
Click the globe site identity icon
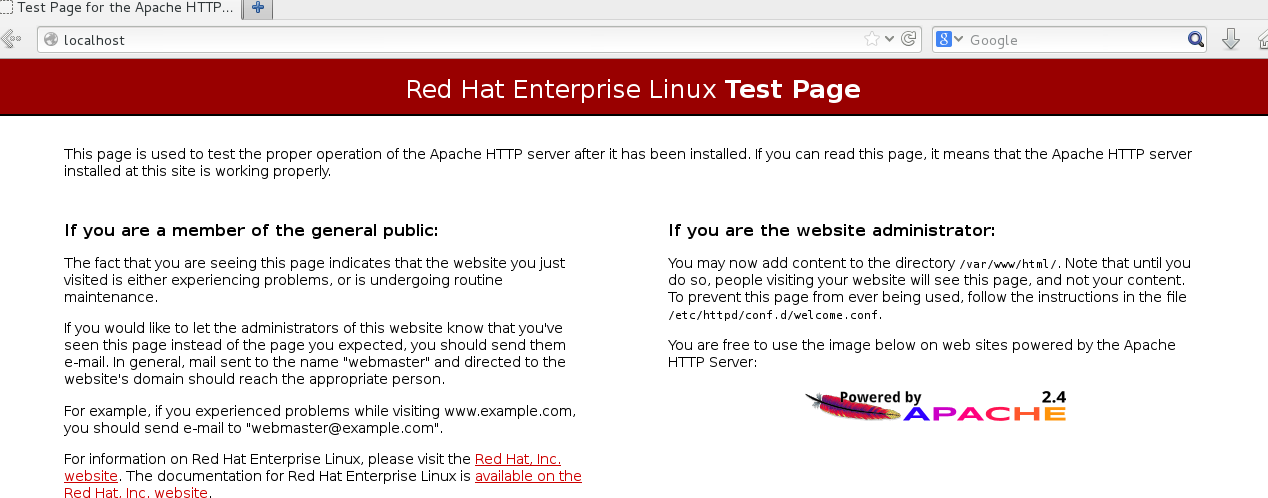(51, 40)
